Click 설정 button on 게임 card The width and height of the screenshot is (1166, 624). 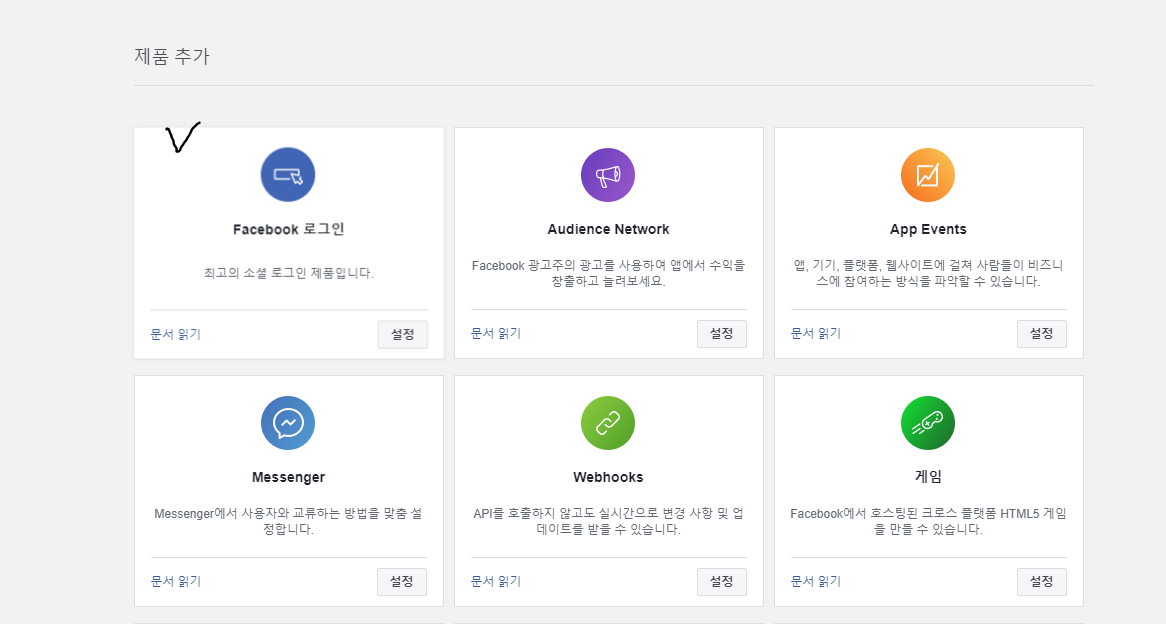(x=1041, y=582)
